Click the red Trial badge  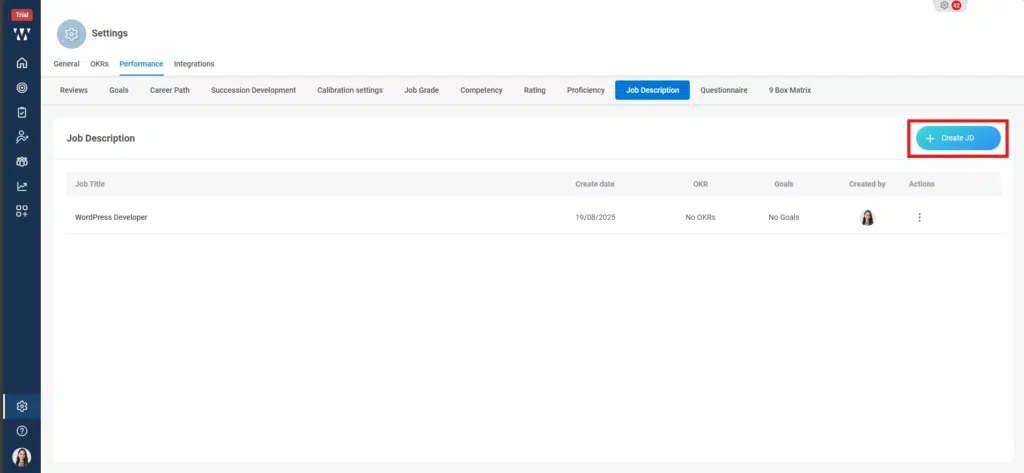coord(22,15)
